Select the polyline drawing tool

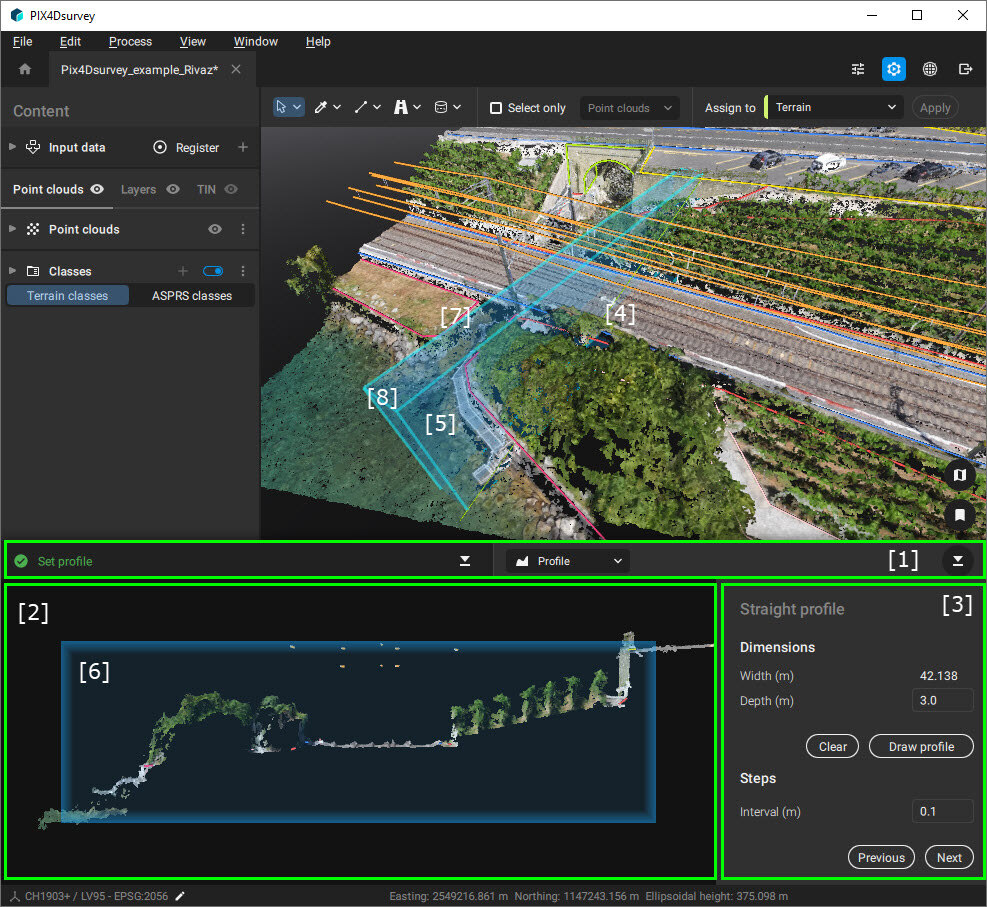pos(362,106)
